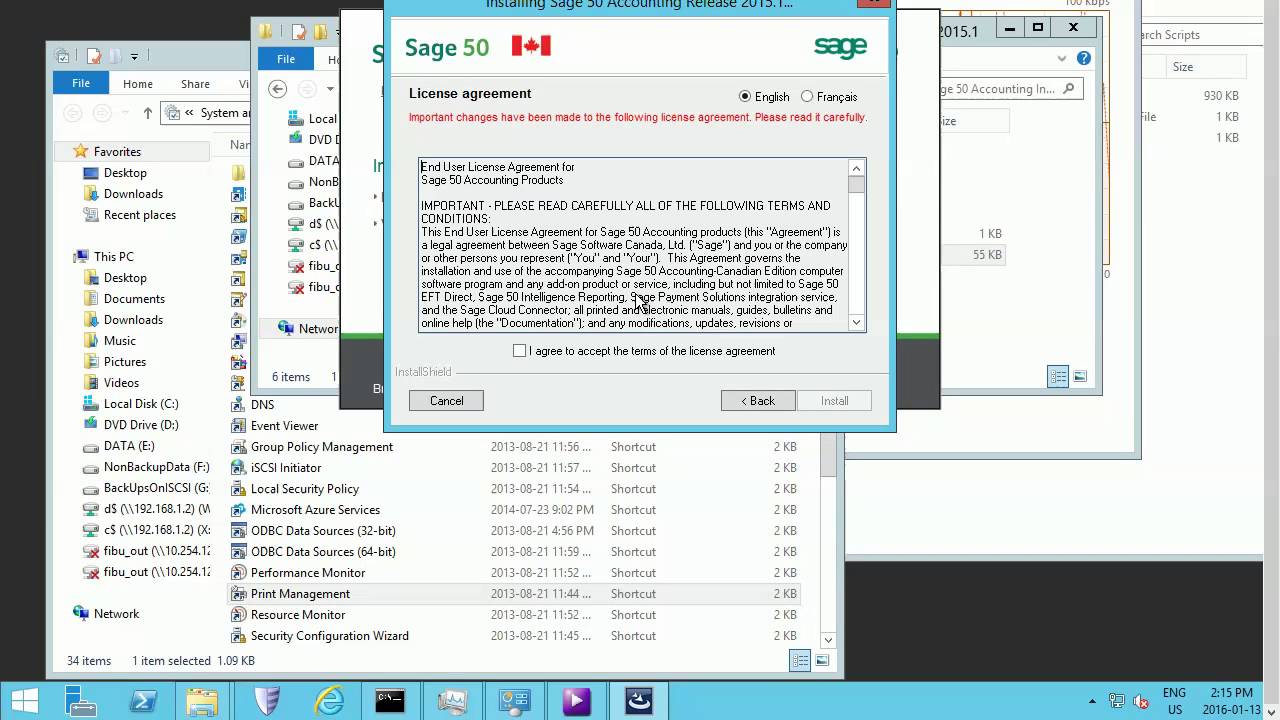Click the Back button in installer
The height and width of the screenshot is (720, 1280).
(758, 401)
